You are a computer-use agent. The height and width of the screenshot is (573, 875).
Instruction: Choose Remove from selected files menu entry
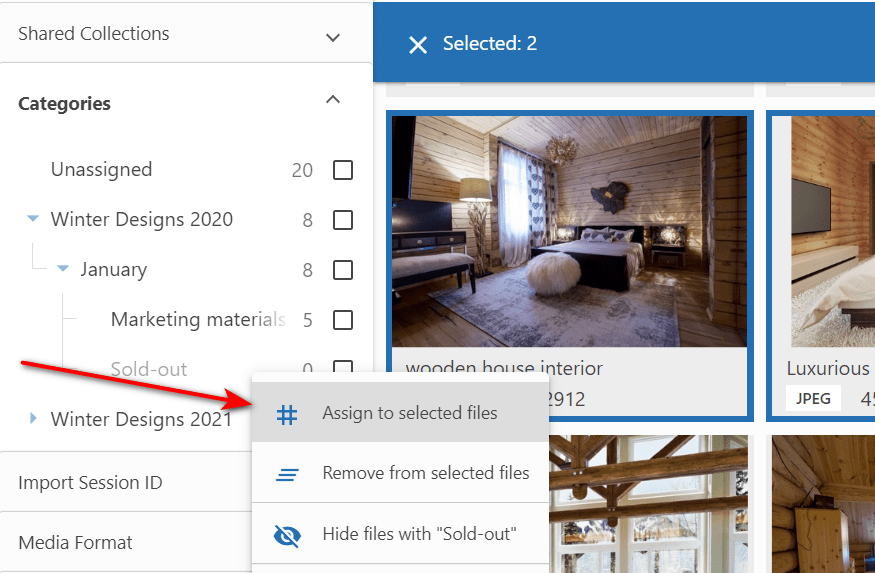[x=425, y=473]
